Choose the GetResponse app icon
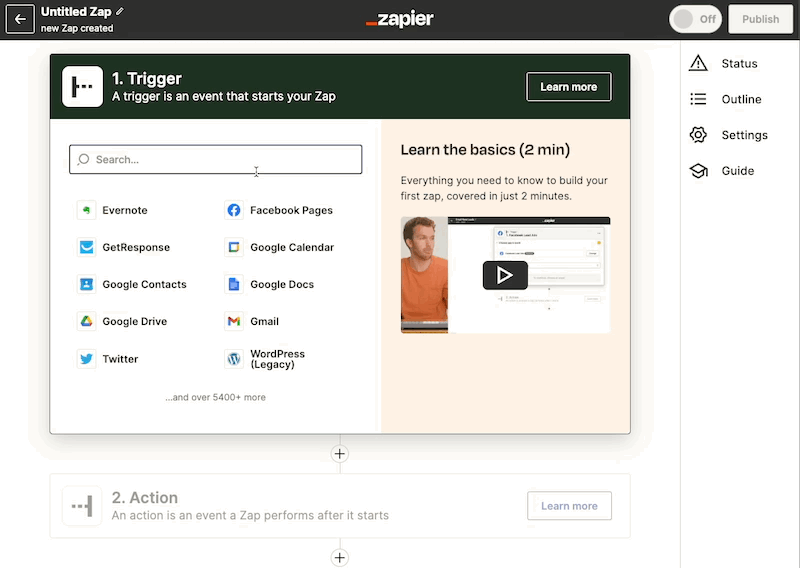 pyautogui.click(x=86, y=247)
